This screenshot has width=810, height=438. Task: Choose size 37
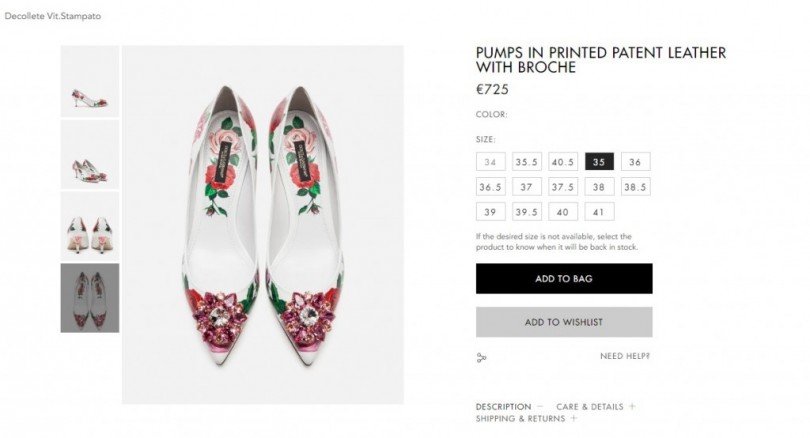click(x=527, y=187)
